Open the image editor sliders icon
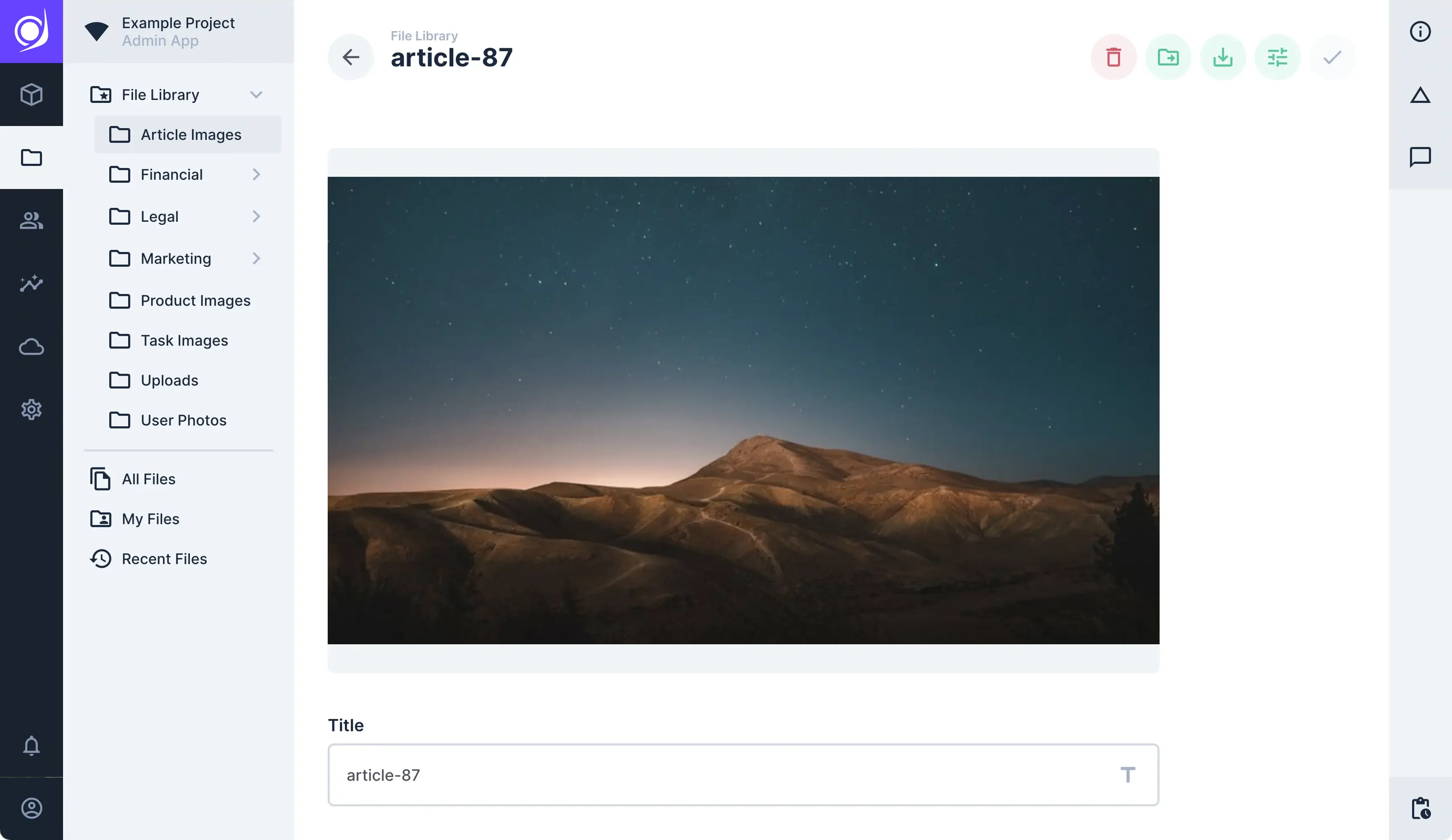The image size is (1452, 840). (1277, 57)
